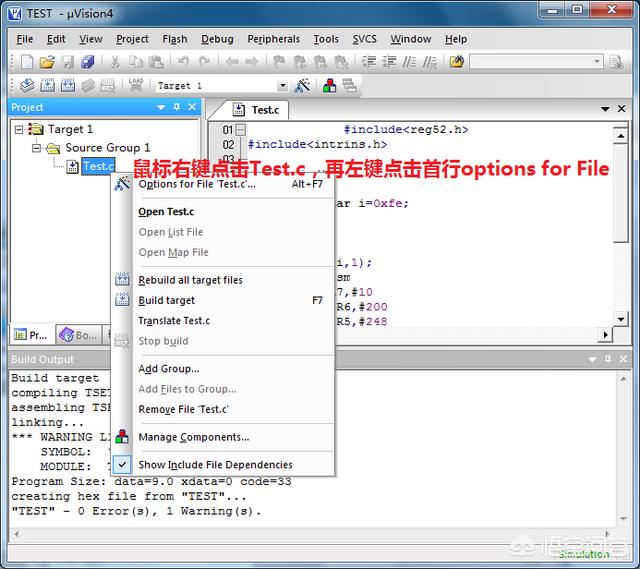Open the Project menu

click(x=132, y=39)
